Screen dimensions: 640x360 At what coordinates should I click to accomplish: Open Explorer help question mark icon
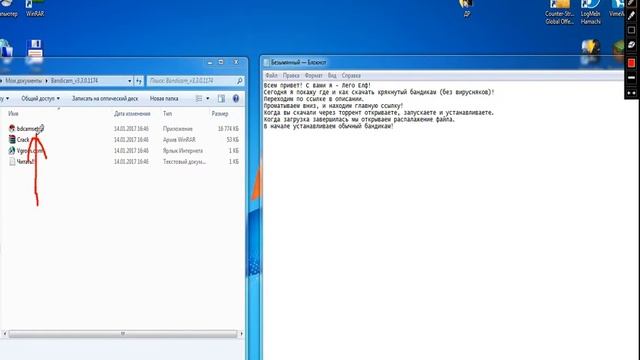click(x=236, y=98)
